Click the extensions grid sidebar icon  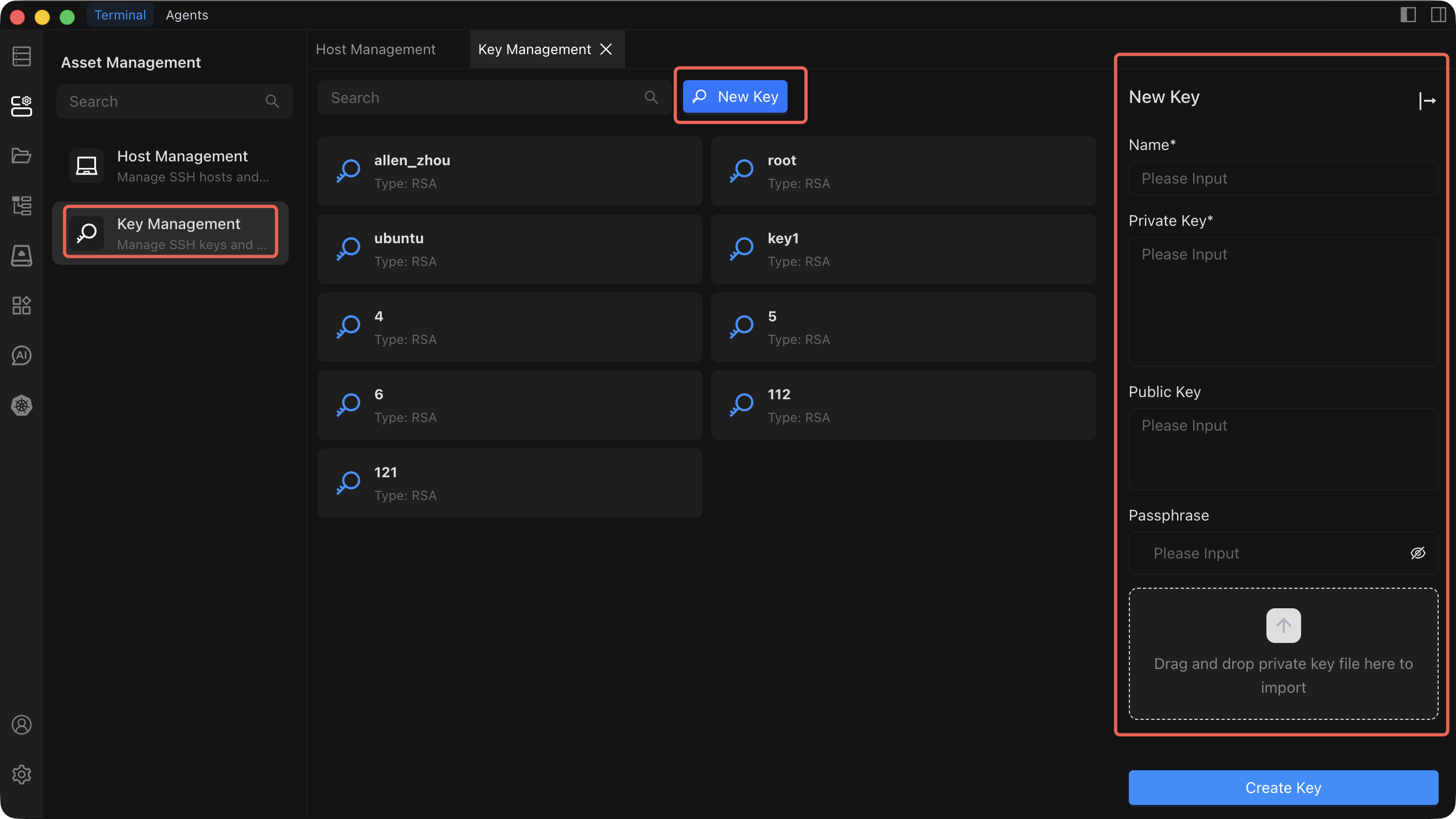[22, 306]
